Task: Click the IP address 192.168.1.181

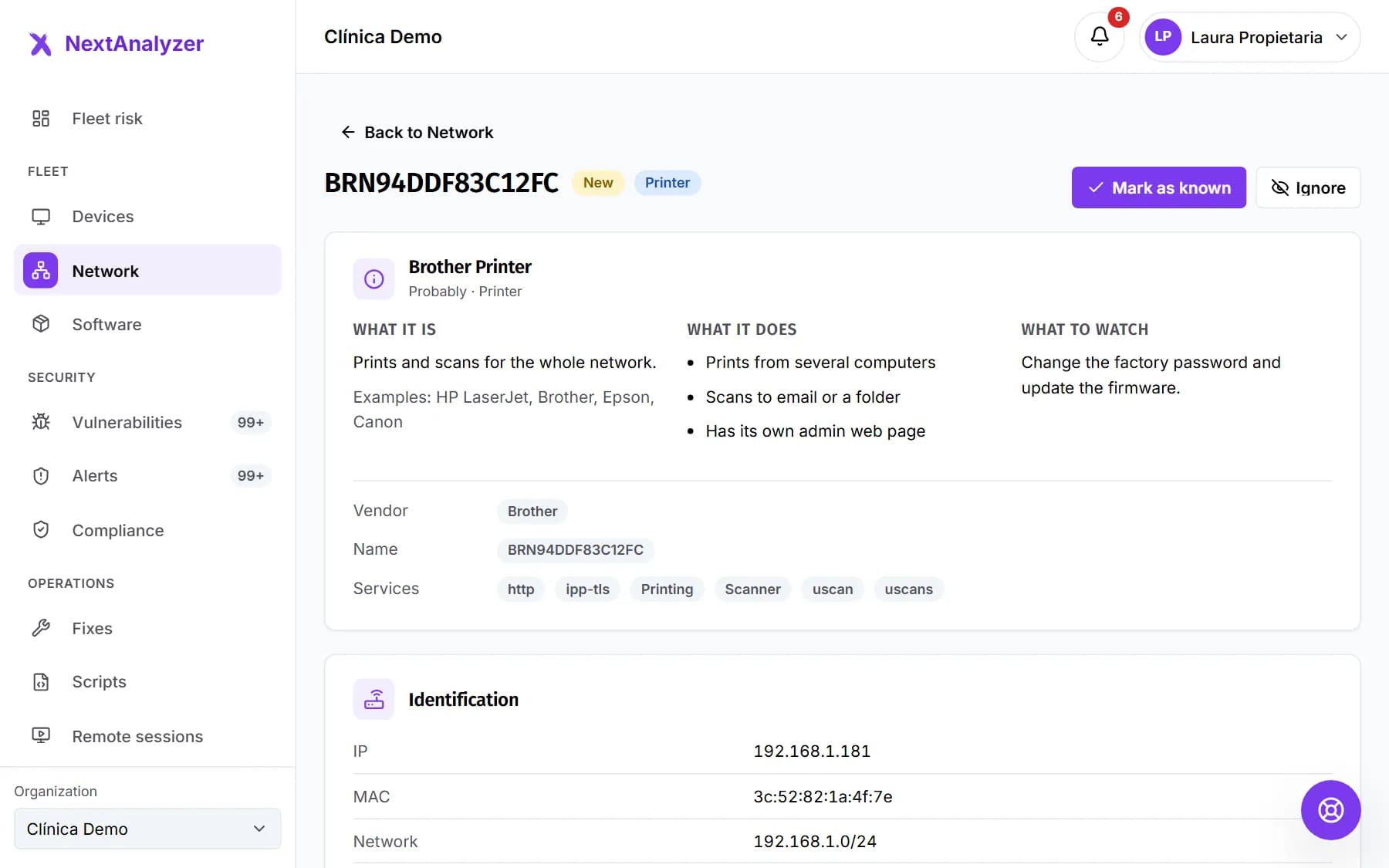Action: point(812,751)
